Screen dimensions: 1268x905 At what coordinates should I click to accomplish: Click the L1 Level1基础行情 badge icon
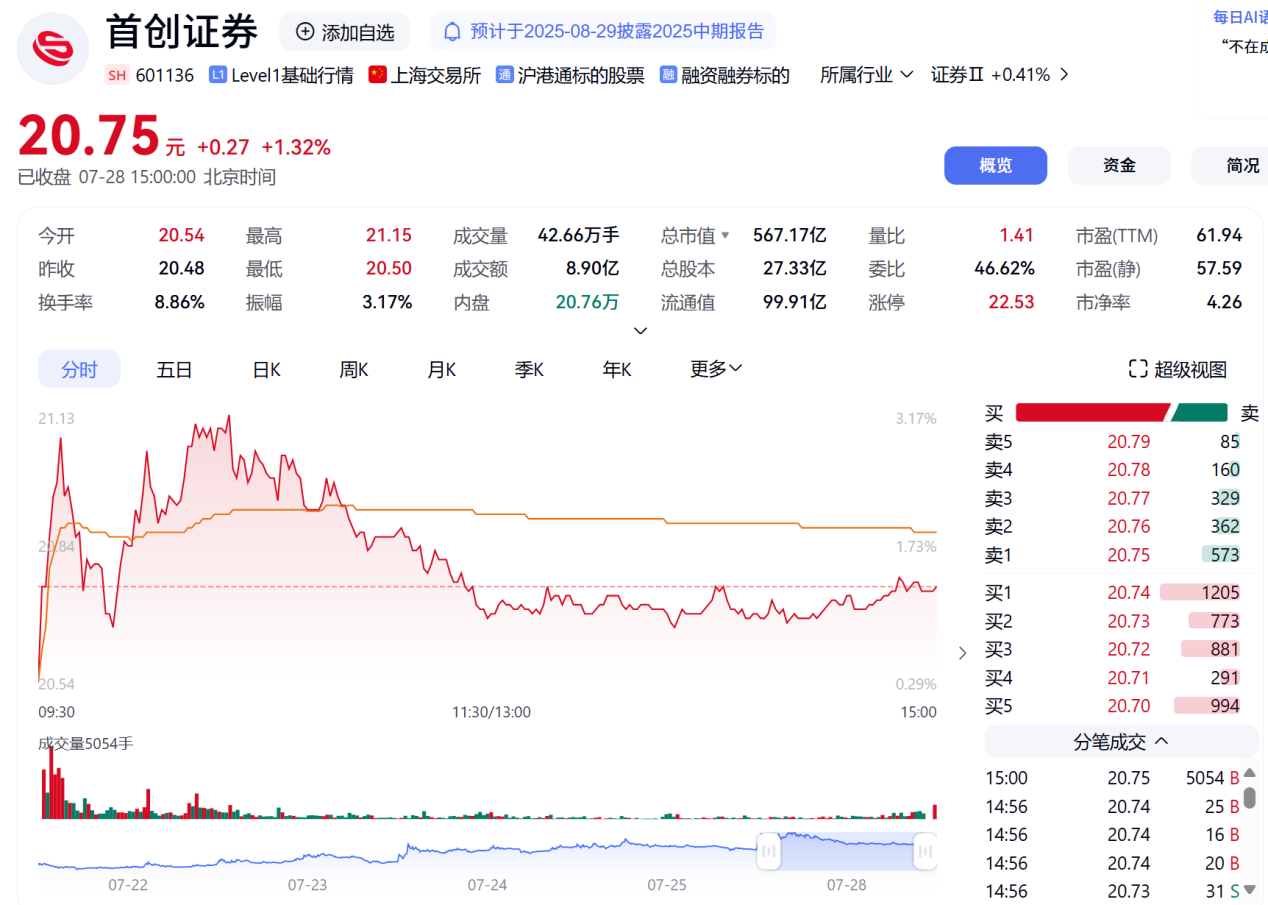217,75
